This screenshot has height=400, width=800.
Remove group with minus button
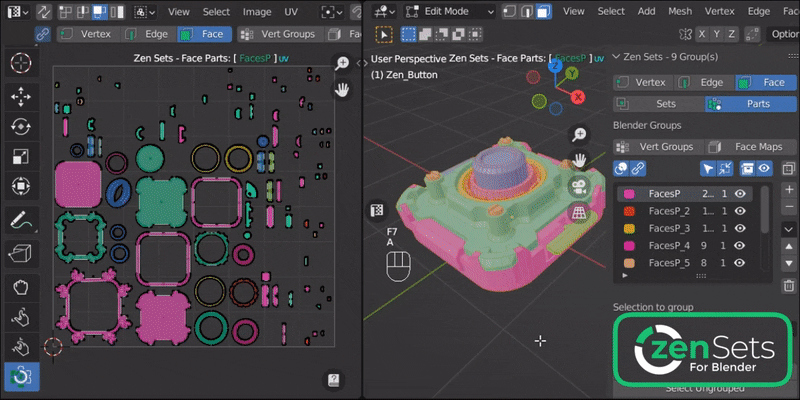(x=789, y=207)
